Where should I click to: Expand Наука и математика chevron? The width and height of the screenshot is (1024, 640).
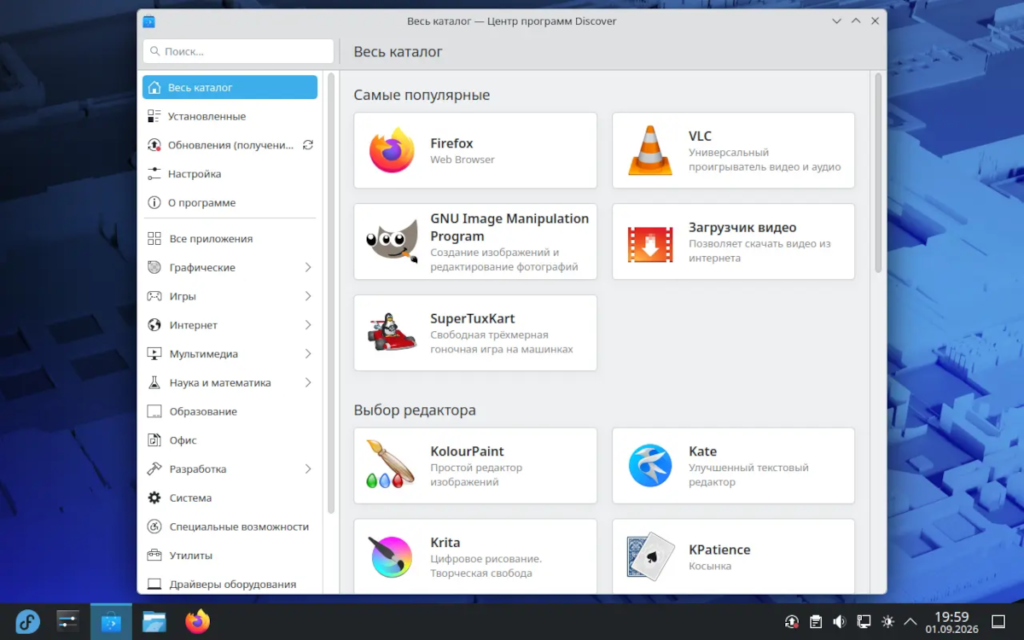[308, 382]
